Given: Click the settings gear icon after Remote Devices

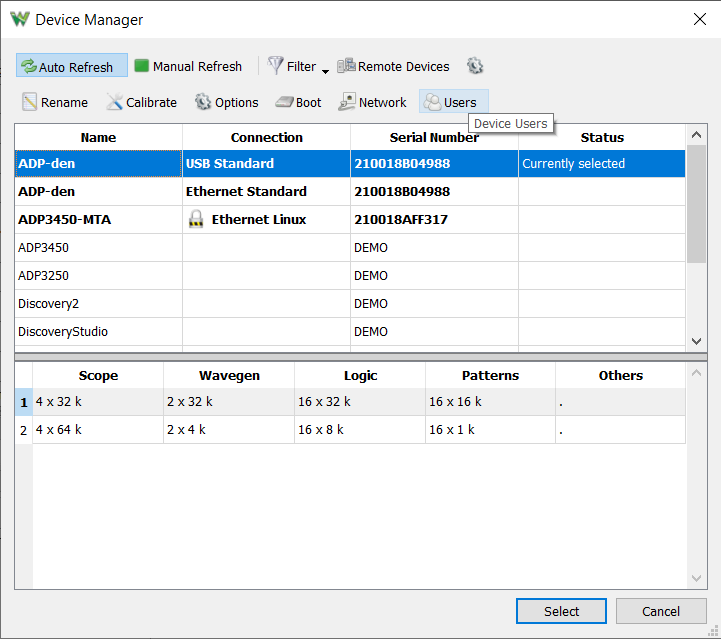Looking at the screenshot, I should click(475, 66).
